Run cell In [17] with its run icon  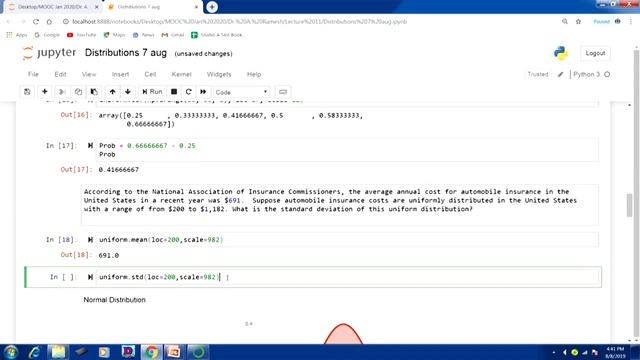tap(90, 145)
